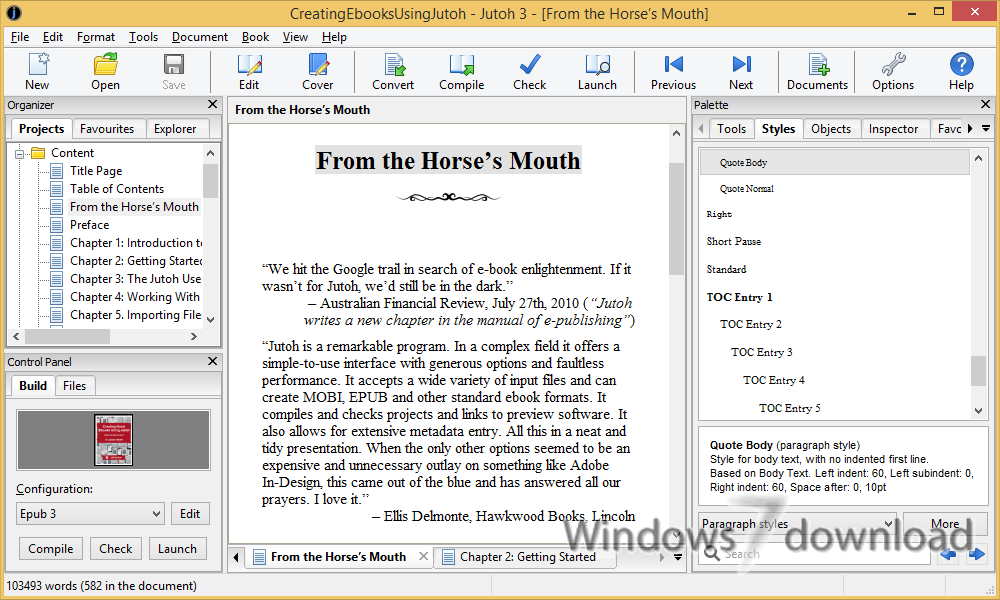Open the Book menu
Viewport: 1000px width, 600px height.
pos(255,37)
